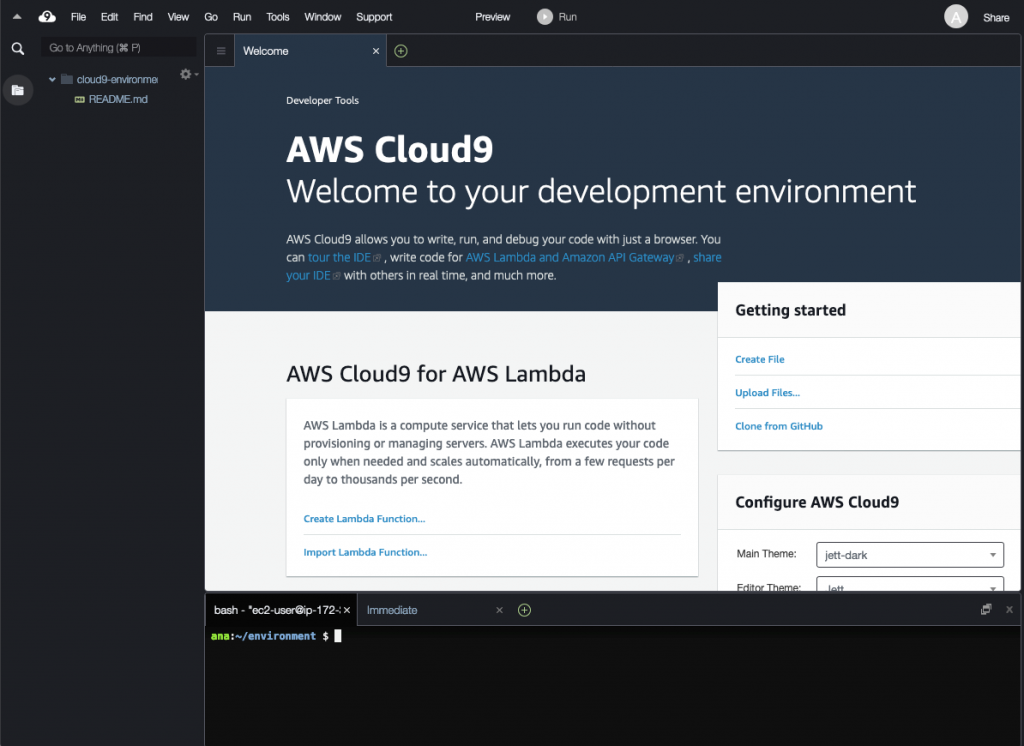Click the terminal prompt area
The width and height of the screenshot is (1024, 746).
tap(613, 686)
